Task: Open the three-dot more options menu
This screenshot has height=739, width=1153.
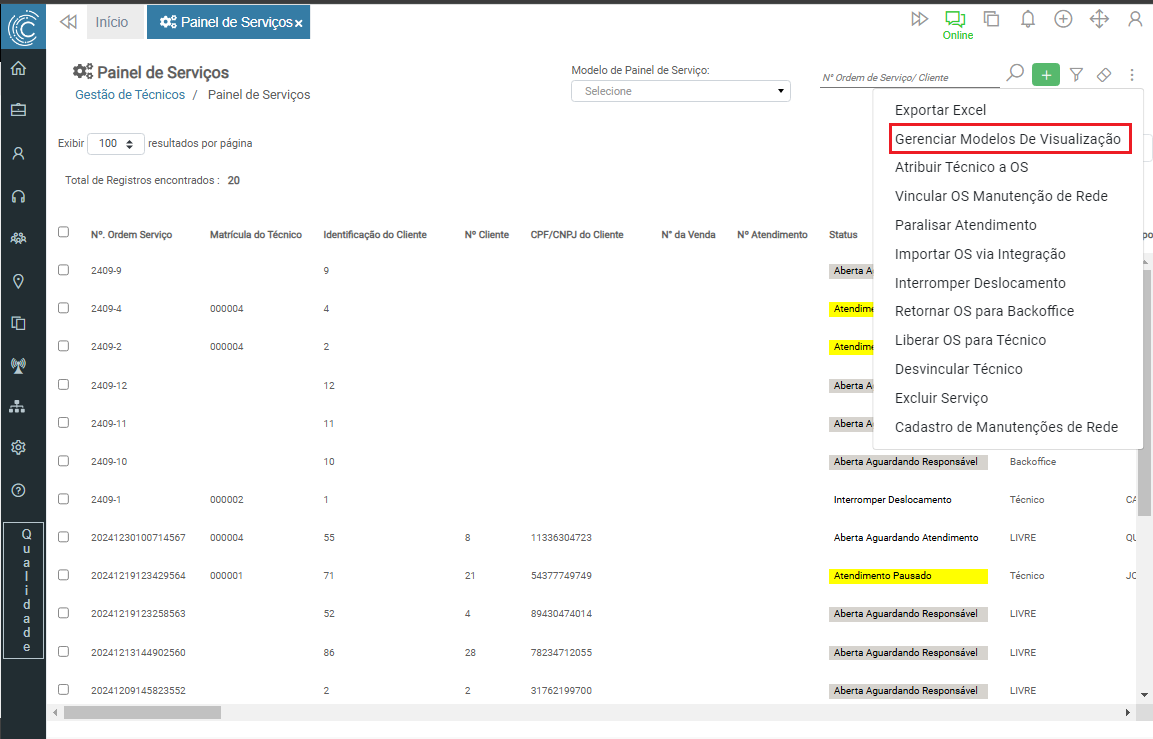Action: [x=1132, y=75]
